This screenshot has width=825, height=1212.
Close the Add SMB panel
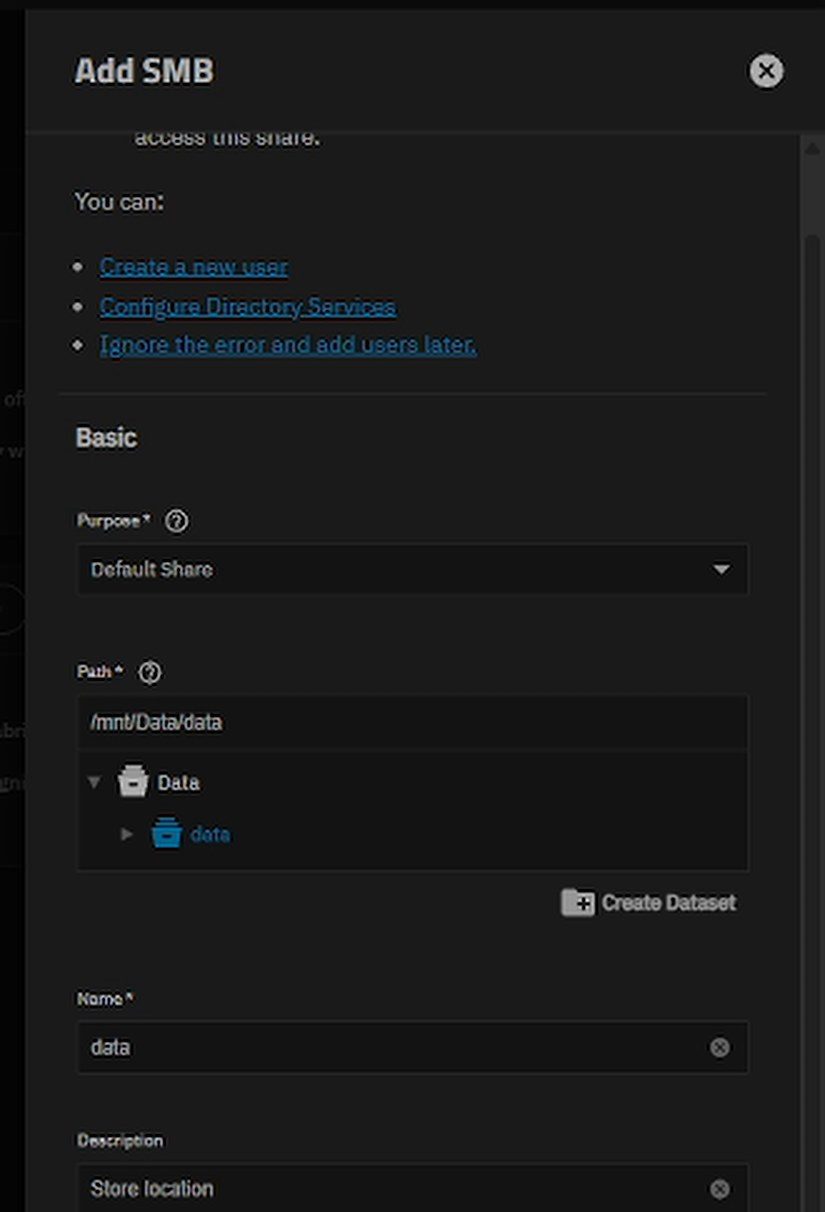[766, 71]
